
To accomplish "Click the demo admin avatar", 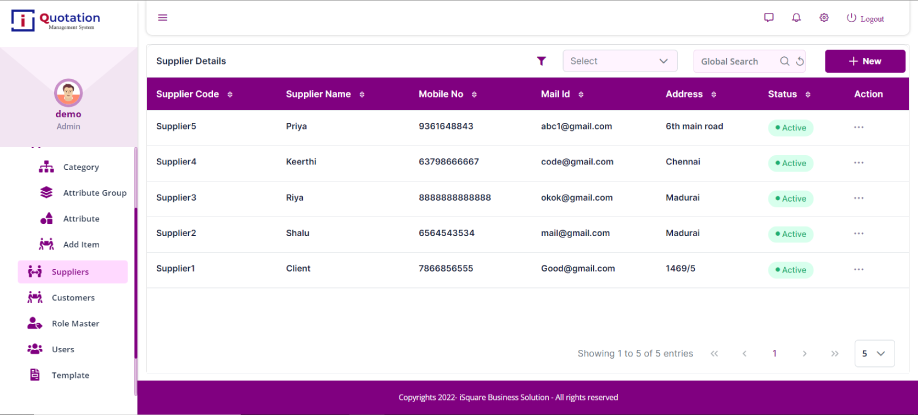I will click(x=68, y=93).
